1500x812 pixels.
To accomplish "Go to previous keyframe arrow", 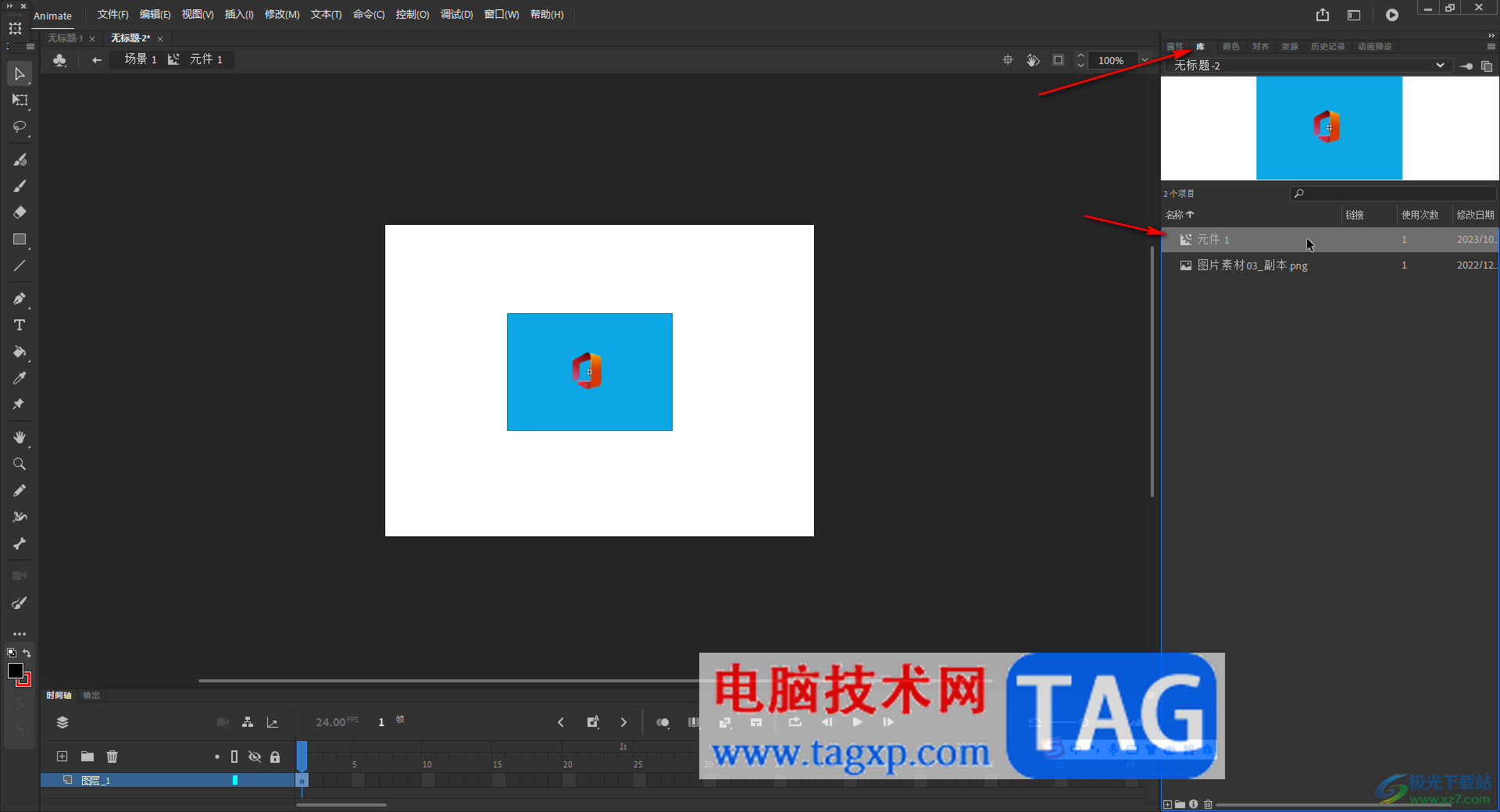I will tap(561, 722).
